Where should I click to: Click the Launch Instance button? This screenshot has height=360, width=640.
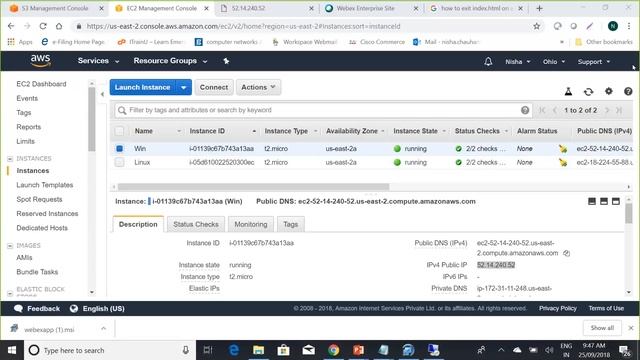point(142,87)
